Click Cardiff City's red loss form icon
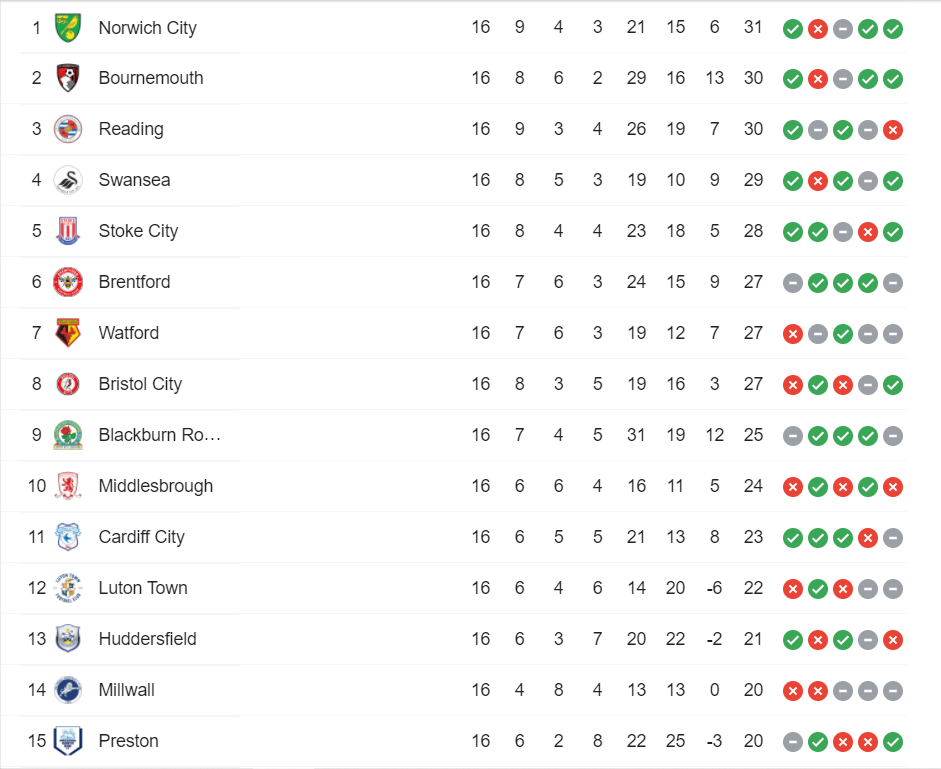This screenshot has width=941, height=769. click(868, 538)
